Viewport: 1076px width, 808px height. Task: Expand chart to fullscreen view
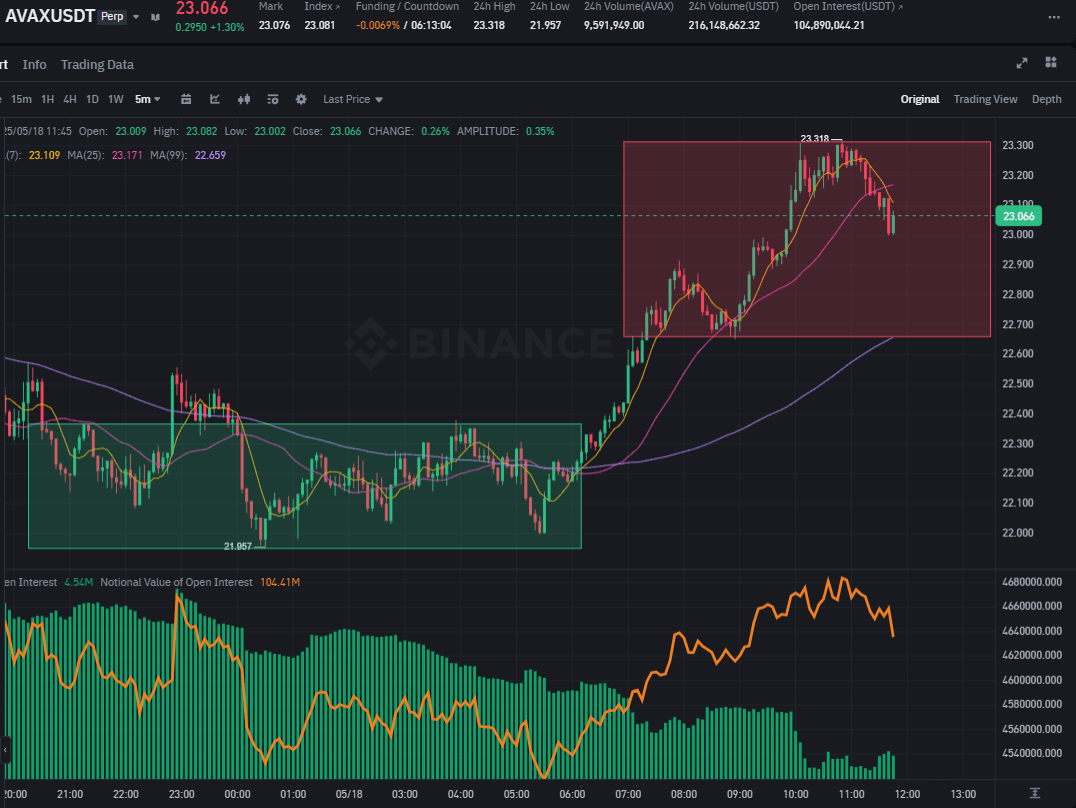pyautogui.click(x=1022, y=63)
